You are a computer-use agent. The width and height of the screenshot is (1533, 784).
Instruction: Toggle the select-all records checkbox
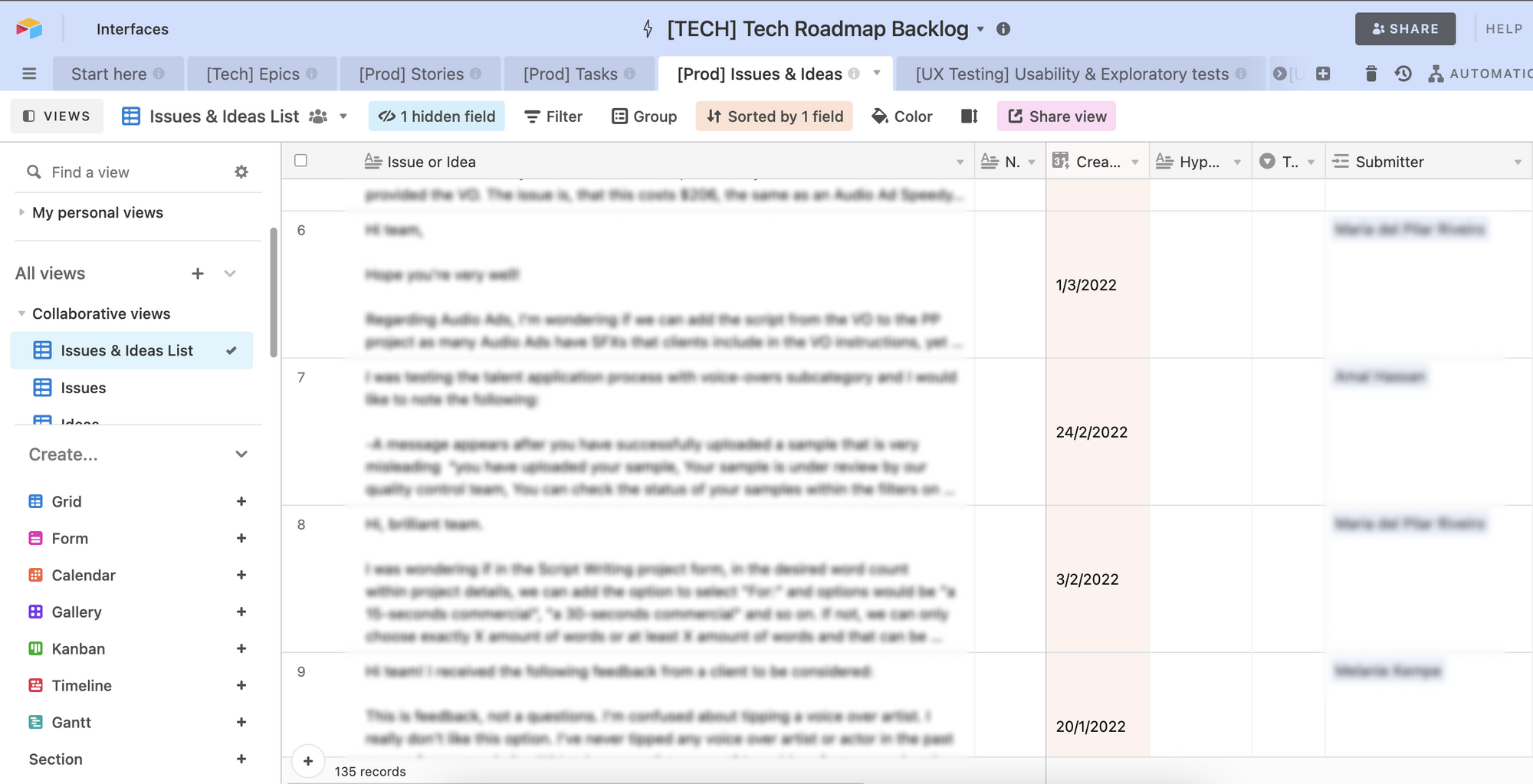coord(301,160)
